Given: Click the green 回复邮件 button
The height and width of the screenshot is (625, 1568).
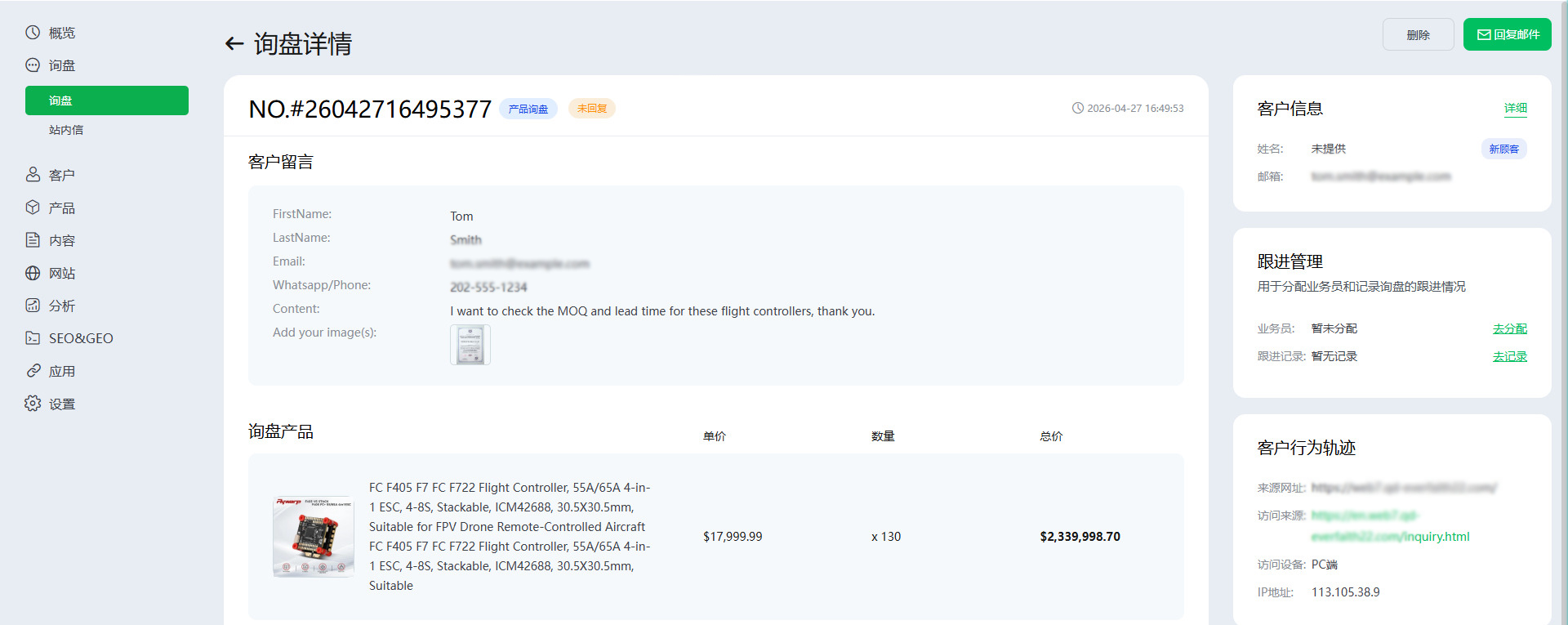Looking at the screenshot, I should [1508, 34].
